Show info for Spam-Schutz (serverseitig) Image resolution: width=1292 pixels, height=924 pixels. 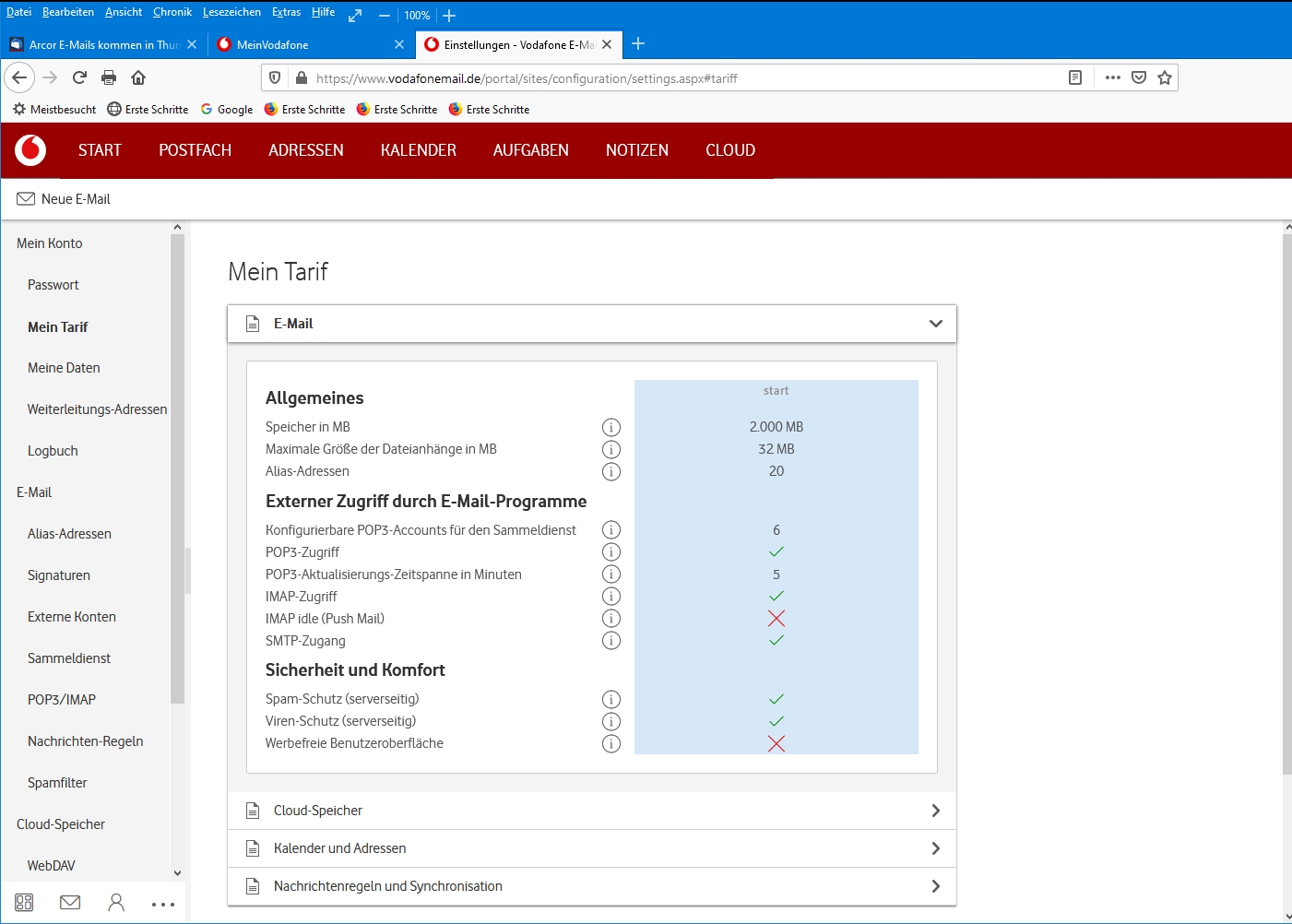(611, 699)
